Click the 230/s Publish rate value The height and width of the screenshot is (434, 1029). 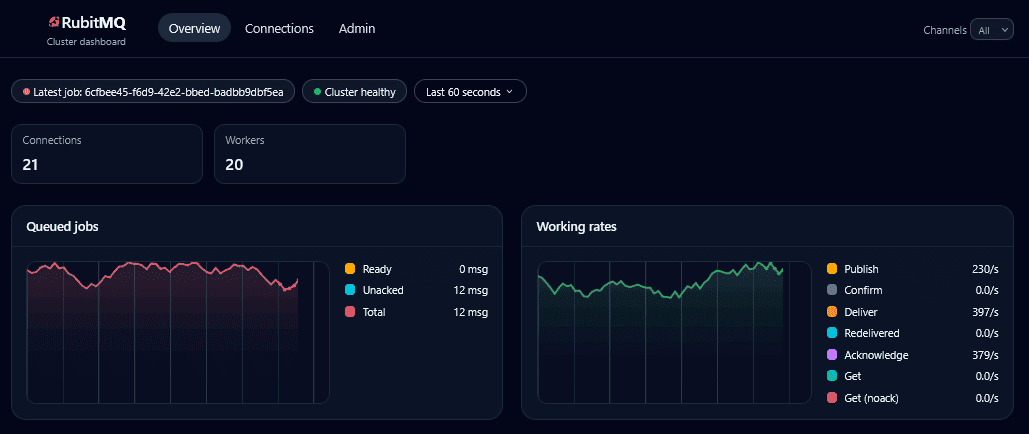tap(985, 269)
